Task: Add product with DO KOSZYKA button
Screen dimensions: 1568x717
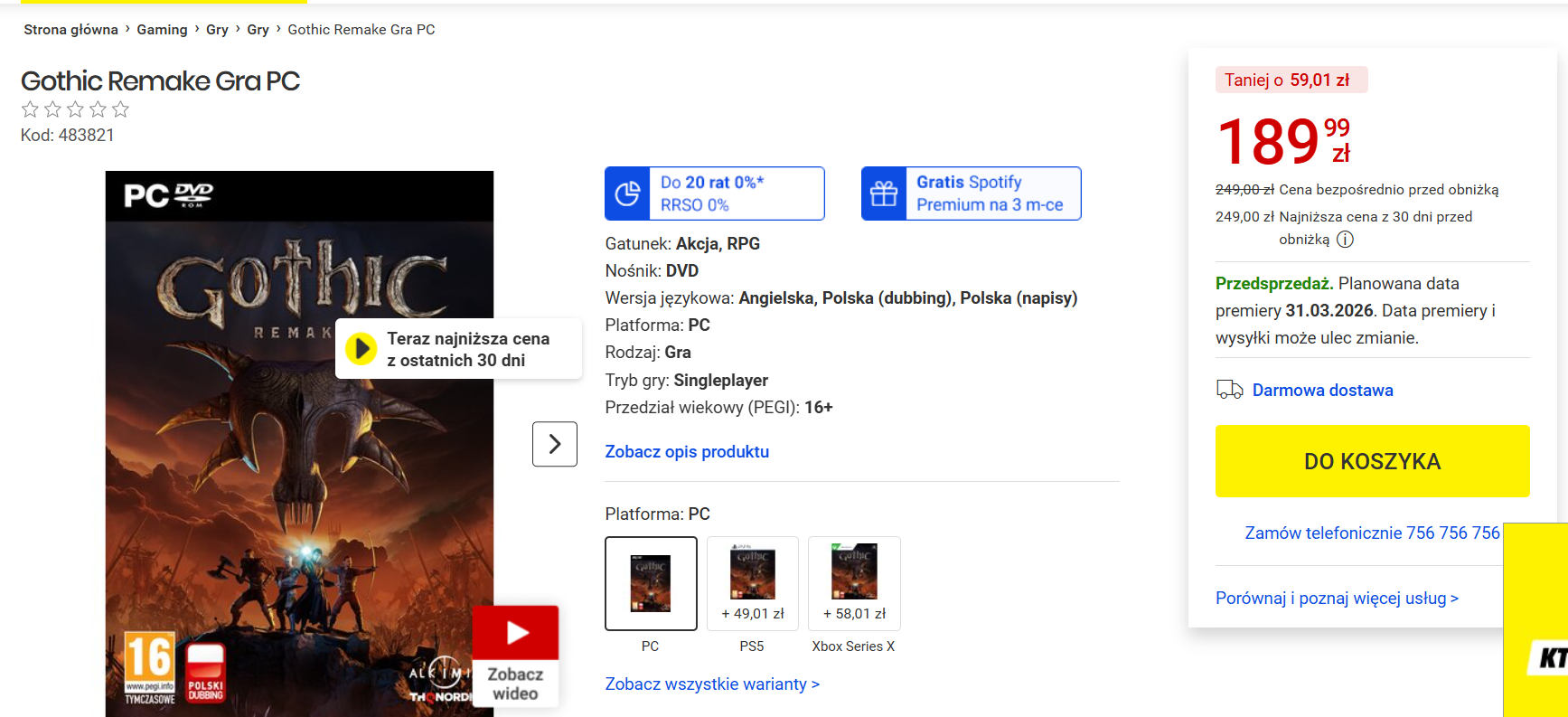Action: 1372,461
